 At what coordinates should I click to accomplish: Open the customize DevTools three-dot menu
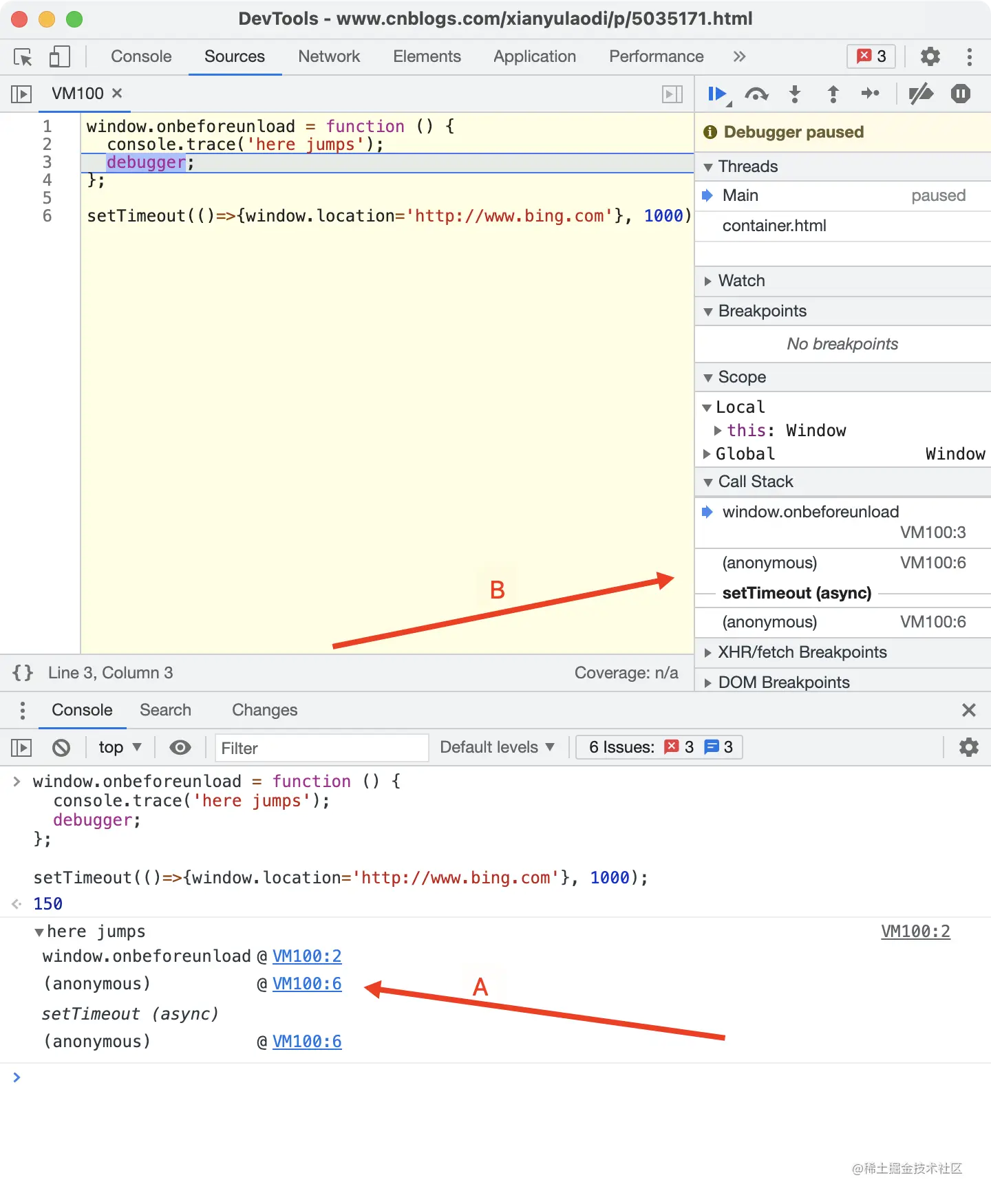point(969,56)
